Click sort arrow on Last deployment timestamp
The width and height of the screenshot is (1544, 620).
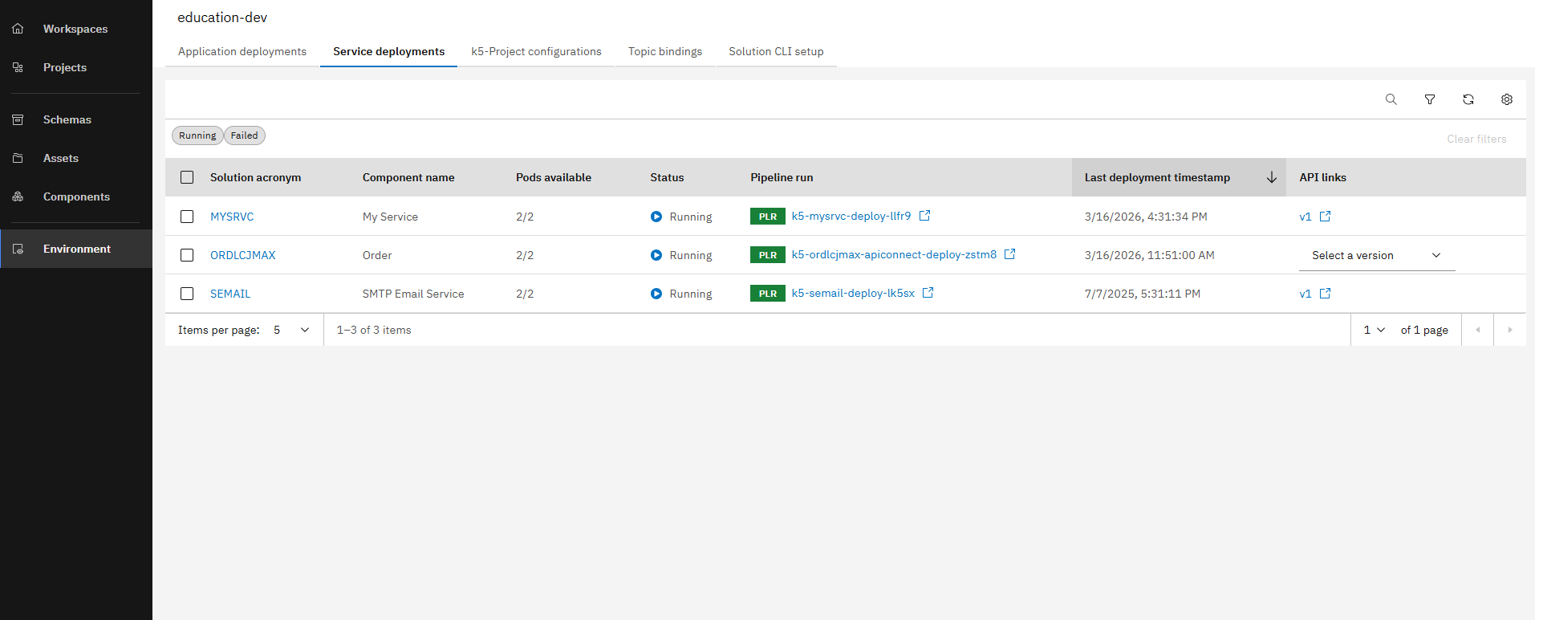[1271, 177]
